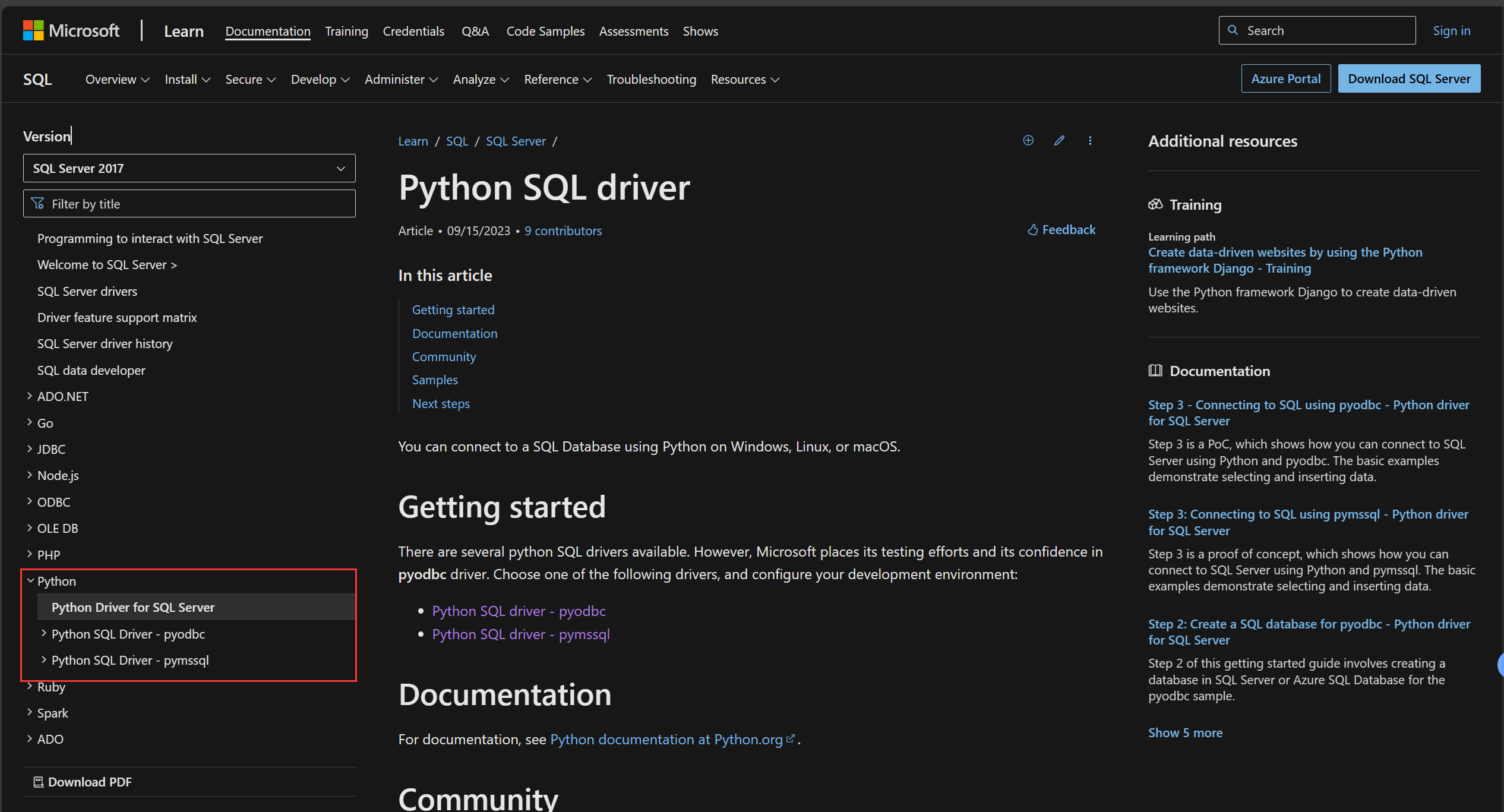Image resolution: width=1504 pixels, height=812 pixels.
Task: Click the add to collection plus icon
Action: pos(1028,140)
